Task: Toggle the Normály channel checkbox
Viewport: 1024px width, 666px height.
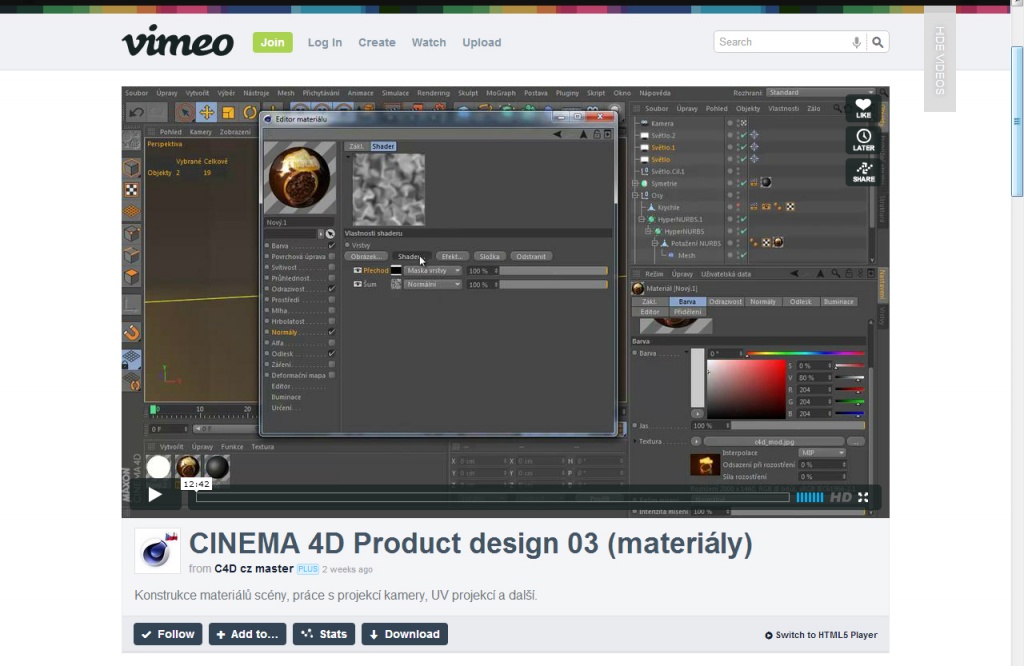Action: pyautogui.click(x=332, y=332)
